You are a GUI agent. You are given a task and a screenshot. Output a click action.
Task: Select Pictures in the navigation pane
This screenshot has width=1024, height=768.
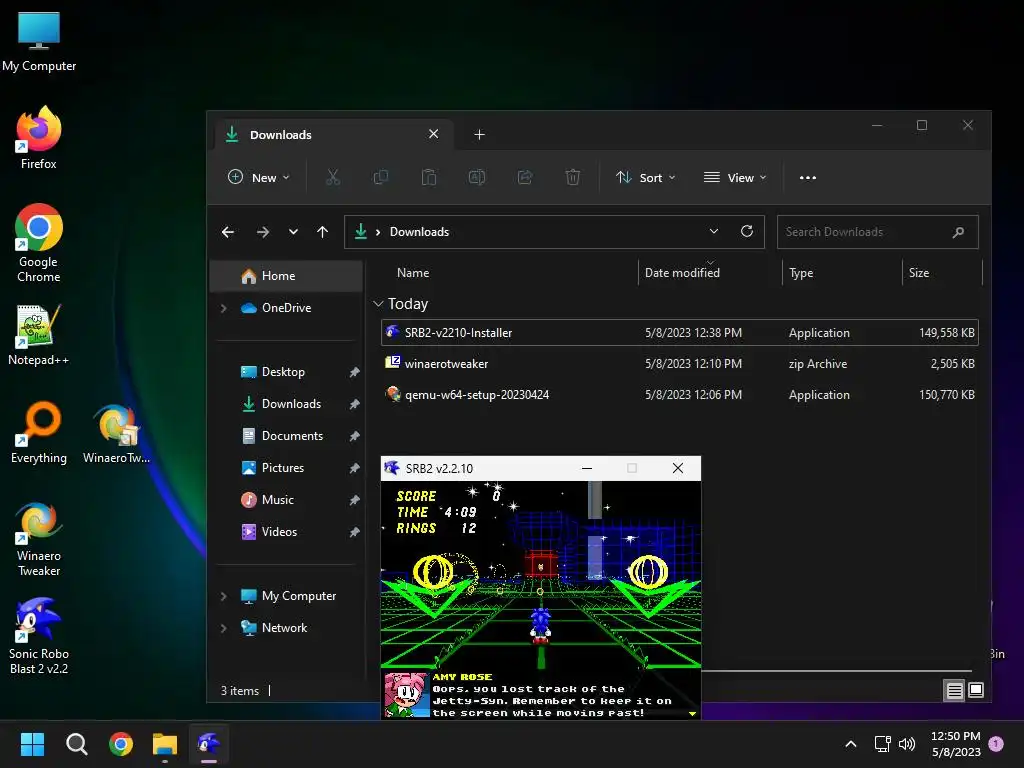(283, 468)
